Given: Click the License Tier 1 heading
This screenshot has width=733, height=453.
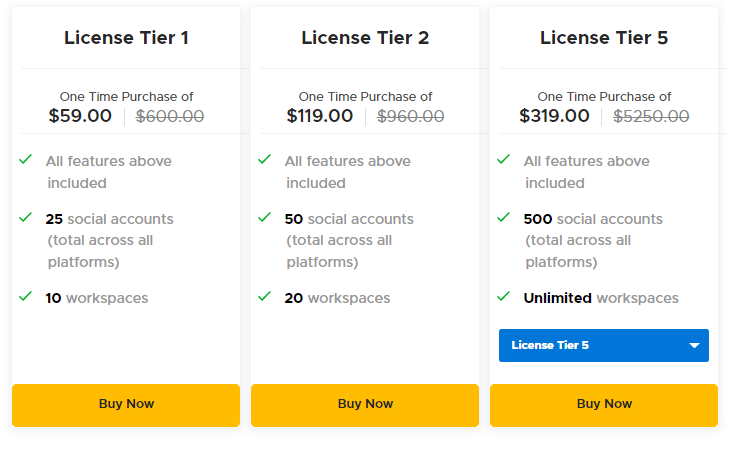Looking at the screenshot, I should coord(126,38).
